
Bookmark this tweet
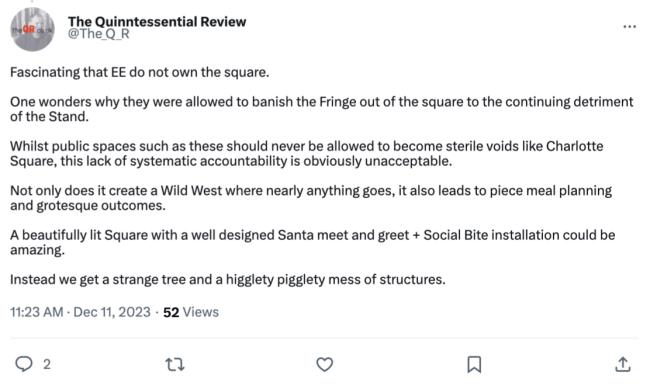(474, 365)
